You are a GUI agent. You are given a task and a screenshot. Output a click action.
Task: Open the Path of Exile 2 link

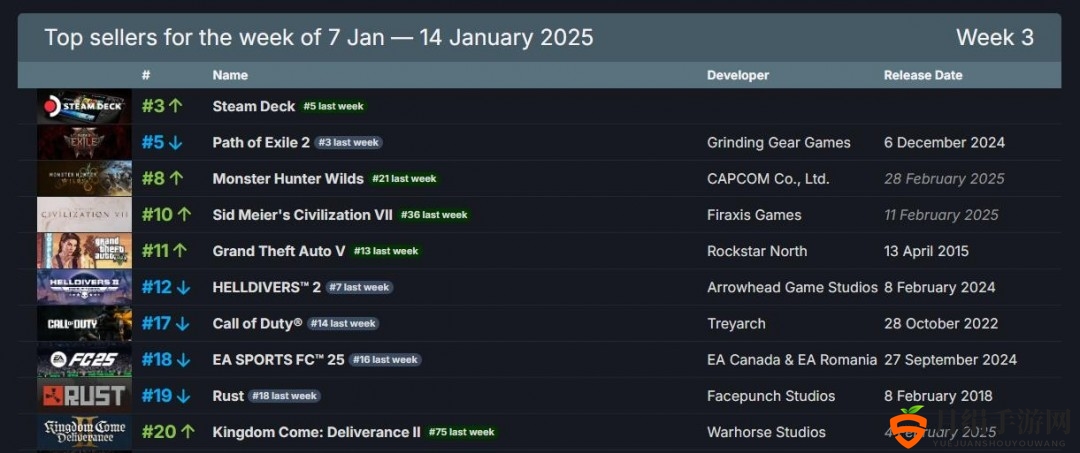pyautogui.click(x=261, y=143)
